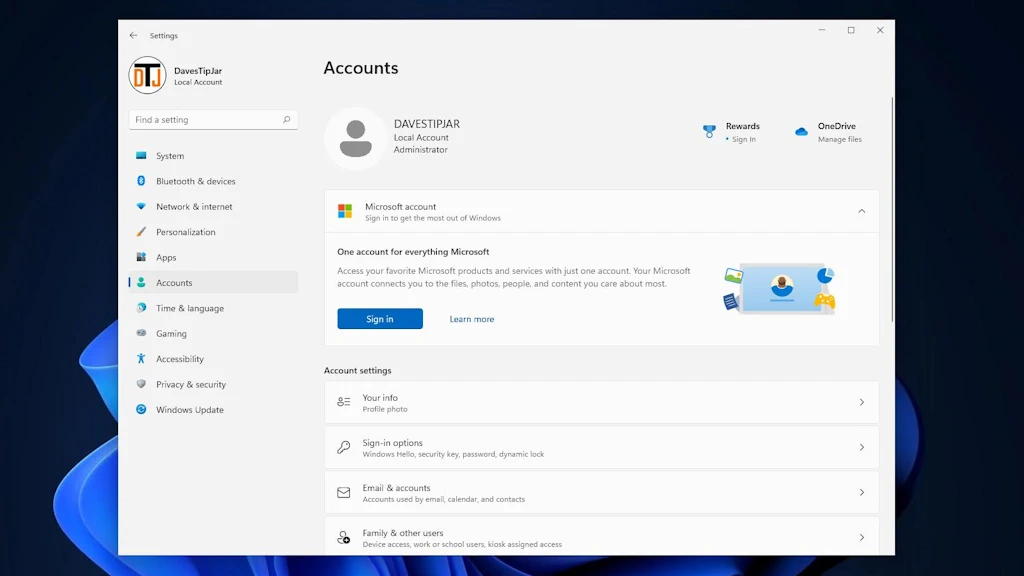Click the Privacy & security shield icon
This screenshot has width=1024, height=576.
click(x=141, y=384)
